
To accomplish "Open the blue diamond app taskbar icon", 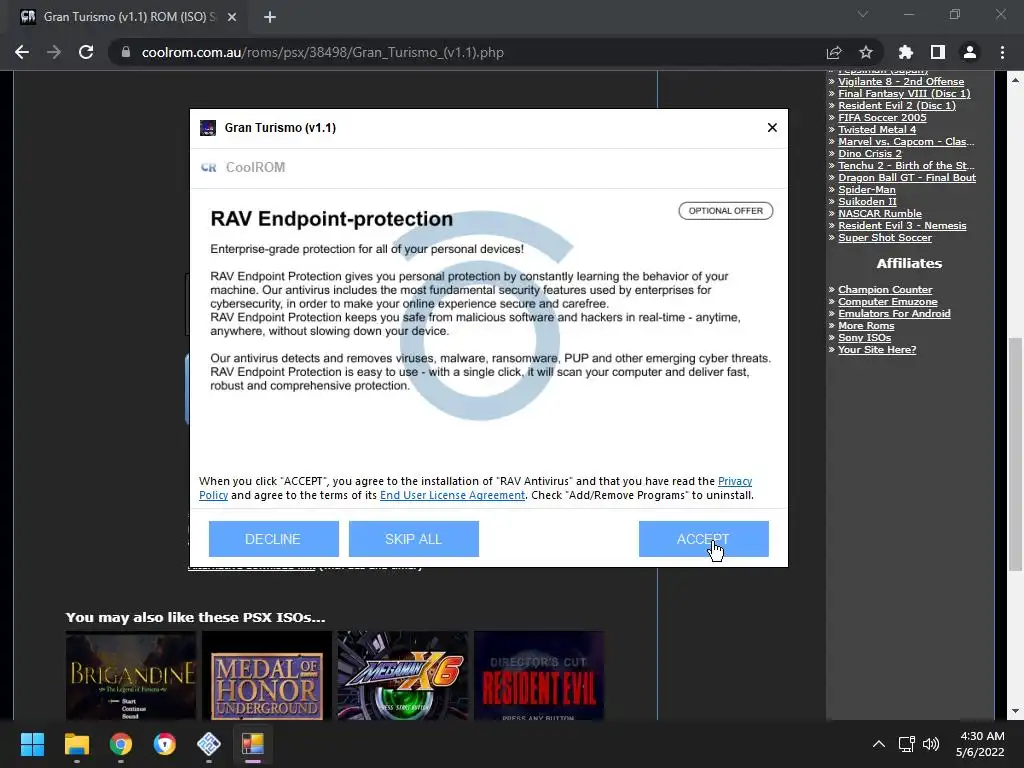I will [208, 744].
